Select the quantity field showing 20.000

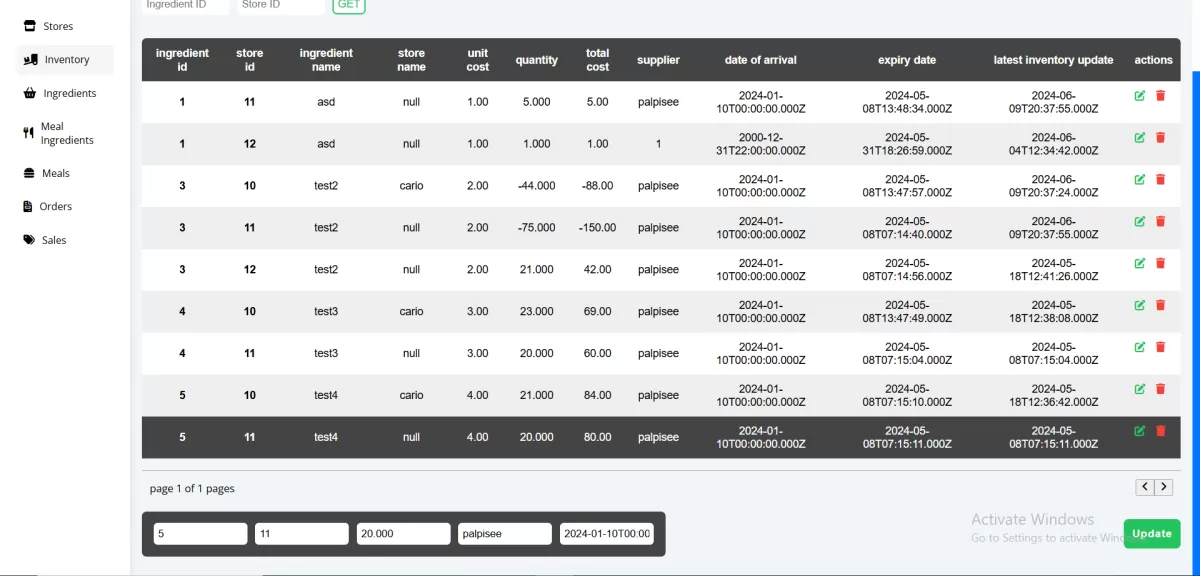(403, 534)
